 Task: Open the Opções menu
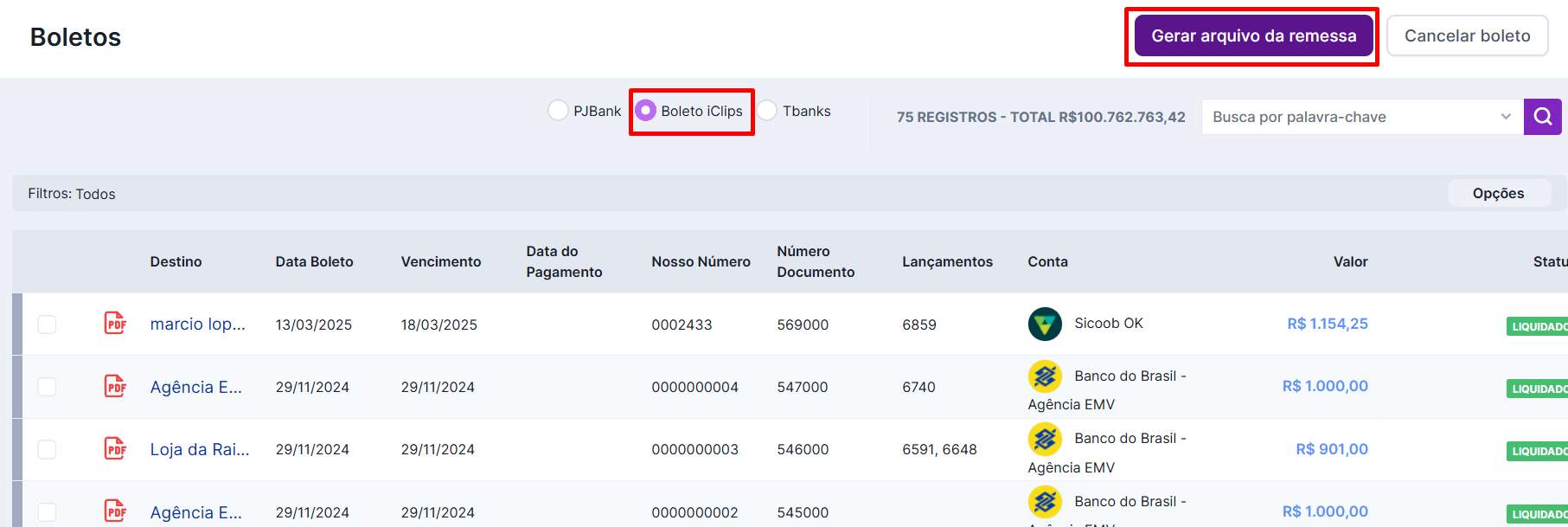click(1498, 193)
